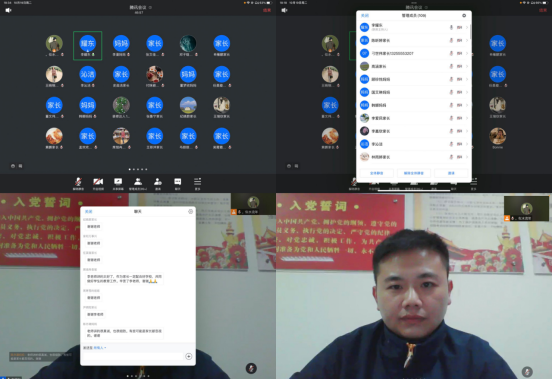This screenshot has height=379, width=553.
Task: Toggle mic of second member in the list
Action: pos(451,41)
